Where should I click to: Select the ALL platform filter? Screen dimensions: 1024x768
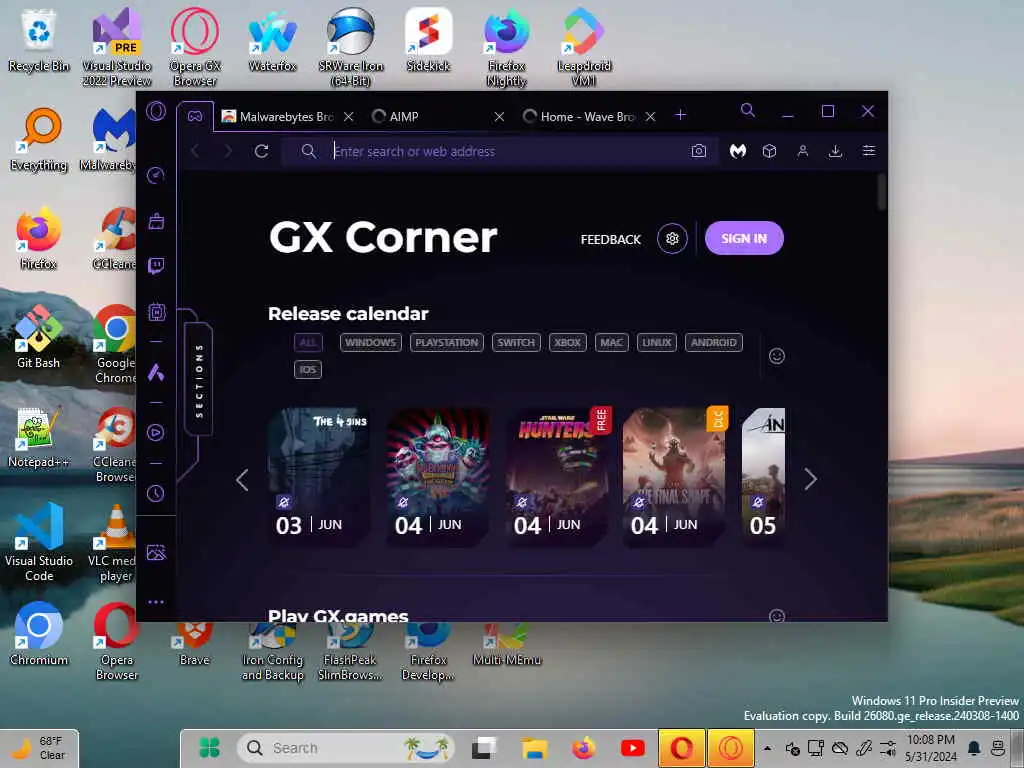[308, 342]
